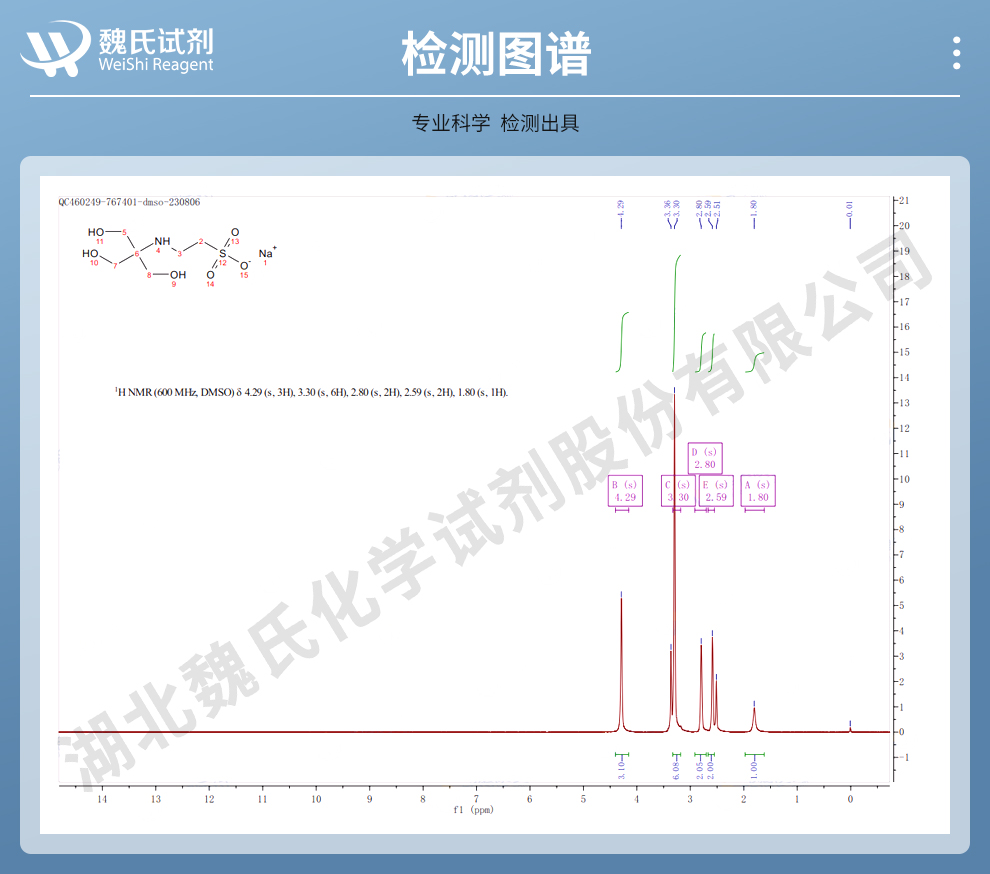The width and height of the screenshot is (990, 874).
Task: Click the 1.00 integral value under spectrum
Action: click(x=754, y=770)
